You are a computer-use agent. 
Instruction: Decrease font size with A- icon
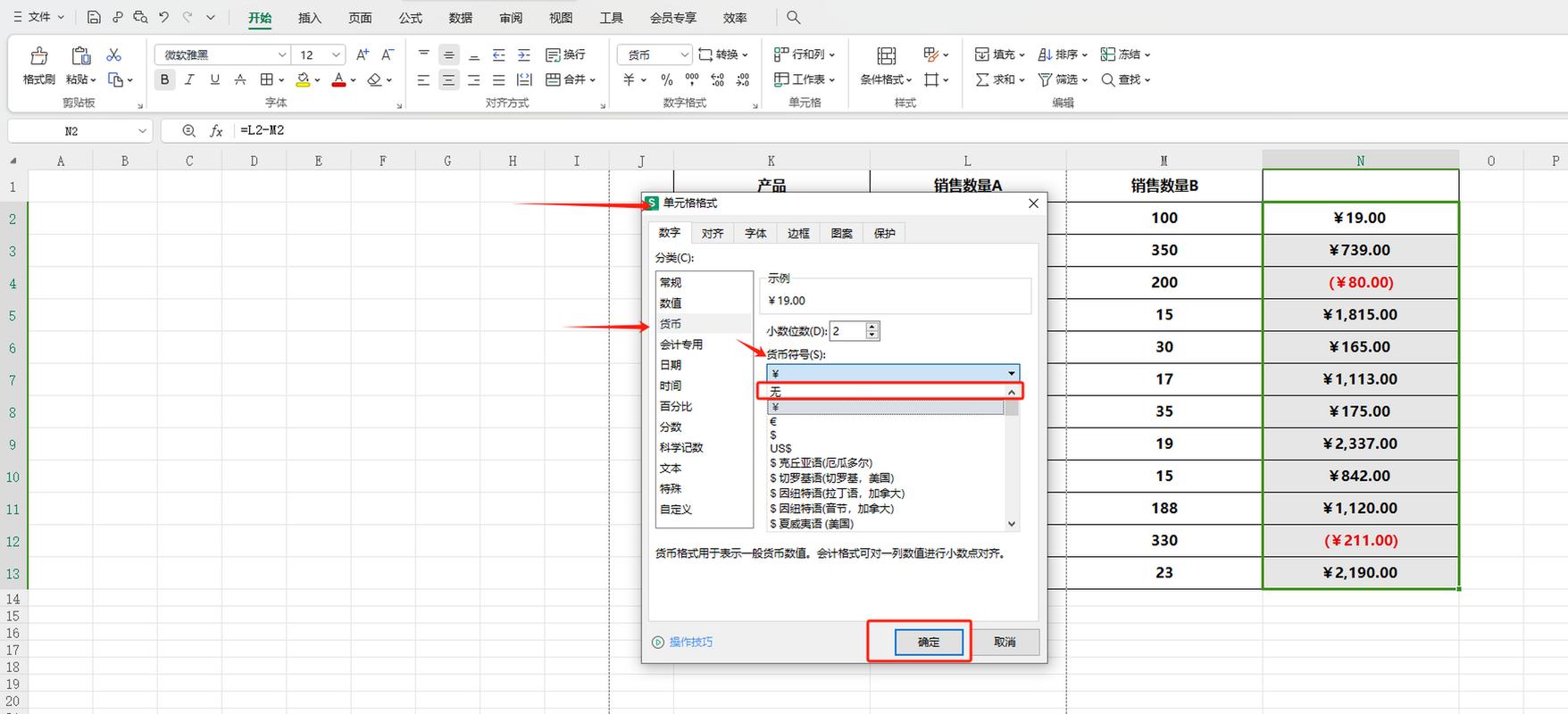[x=388, y=54]
